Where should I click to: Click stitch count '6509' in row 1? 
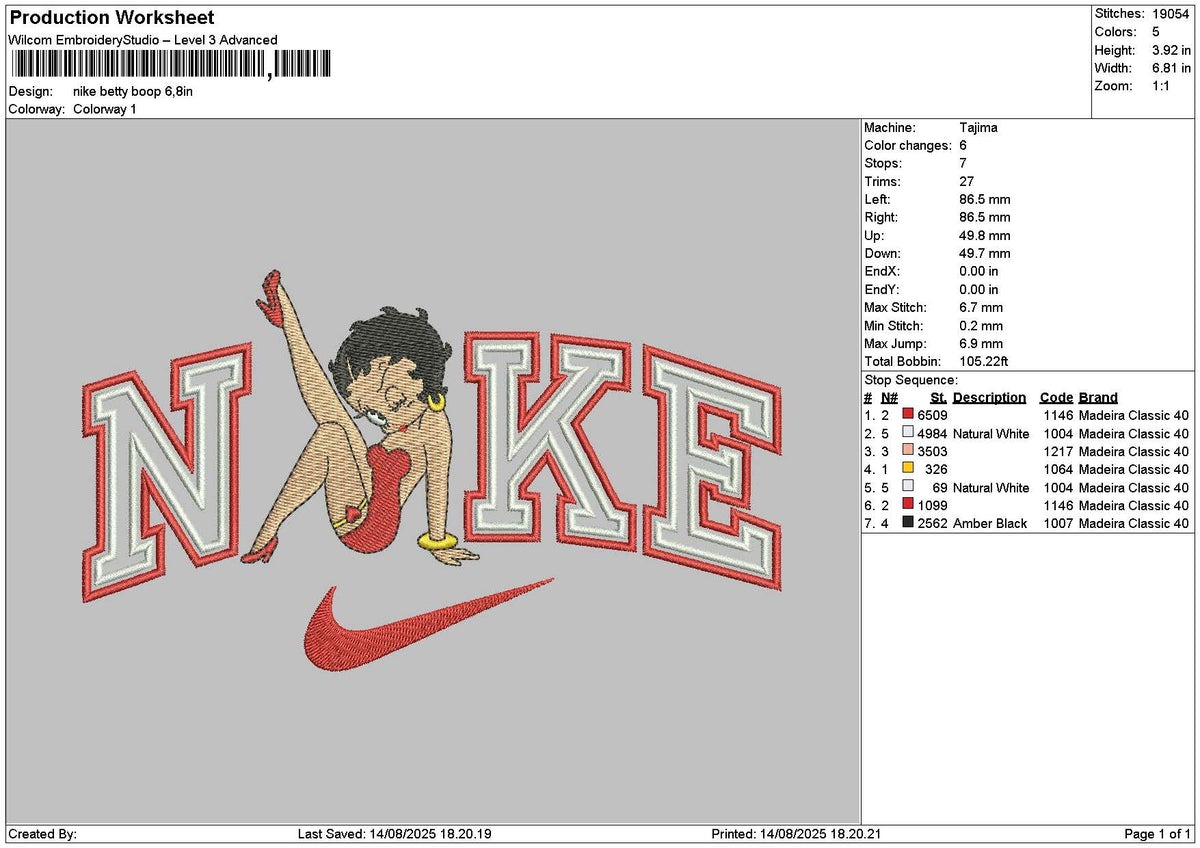(932, 415)
